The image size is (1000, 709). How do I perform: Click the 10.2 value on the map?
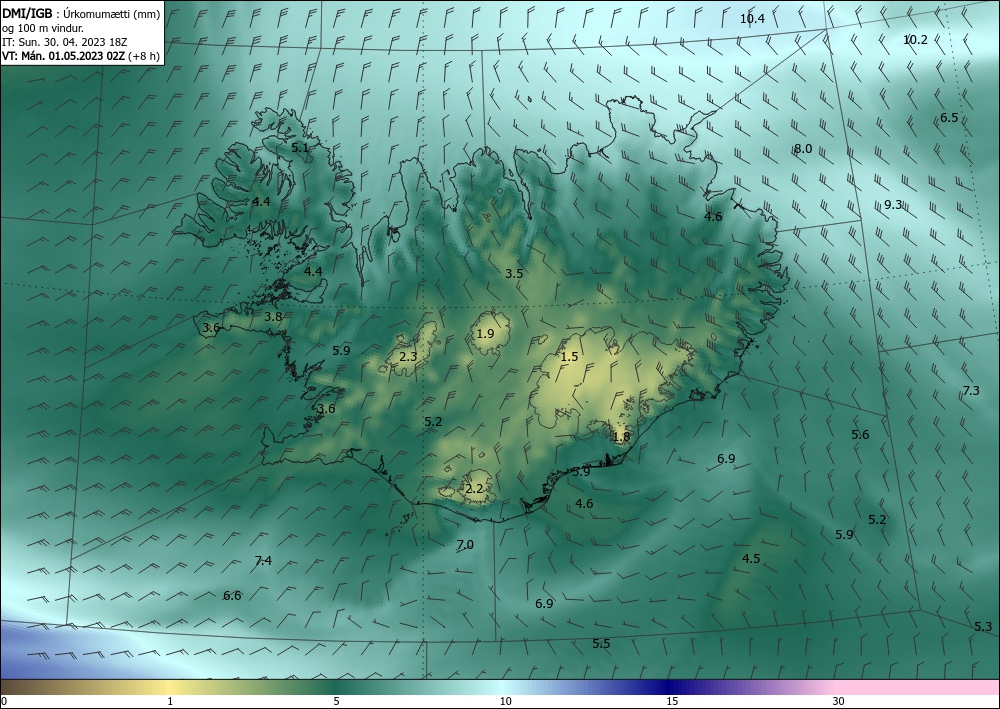(x=915, y=40)
